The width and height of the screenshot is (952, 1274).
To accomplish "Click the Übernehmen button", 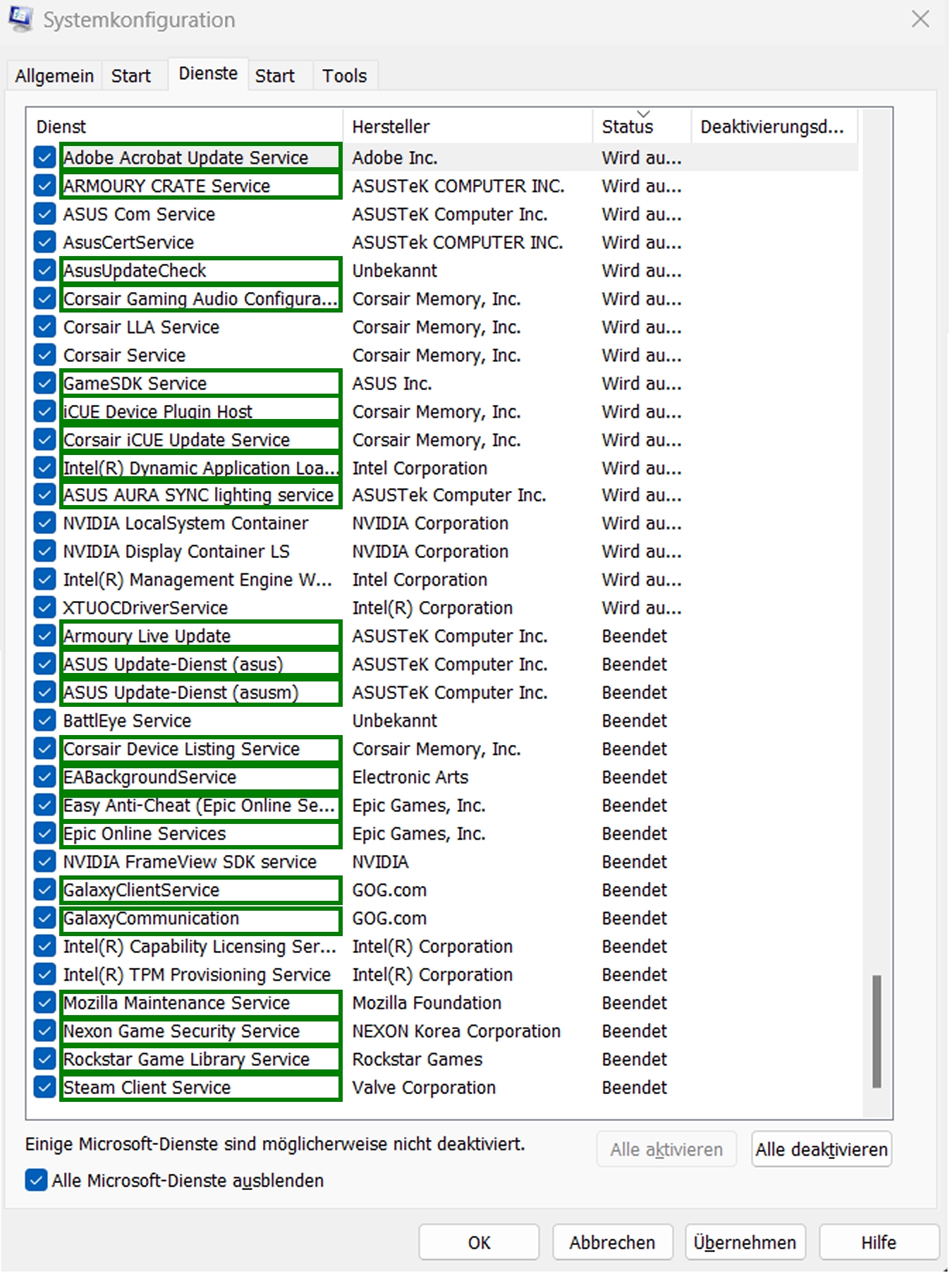I will point(745,1242).
